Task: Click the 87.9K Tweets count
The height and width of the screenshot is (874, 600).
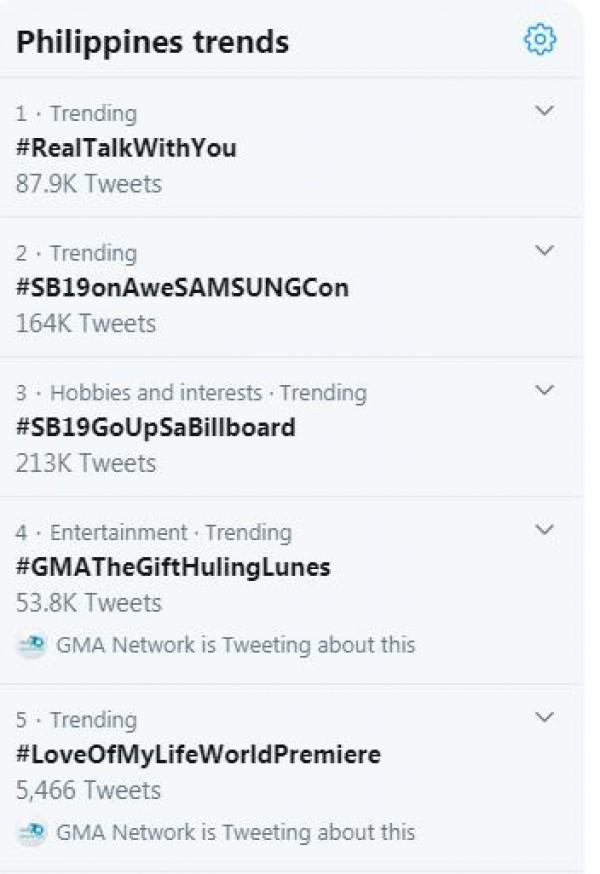Action: coord(88,184)
